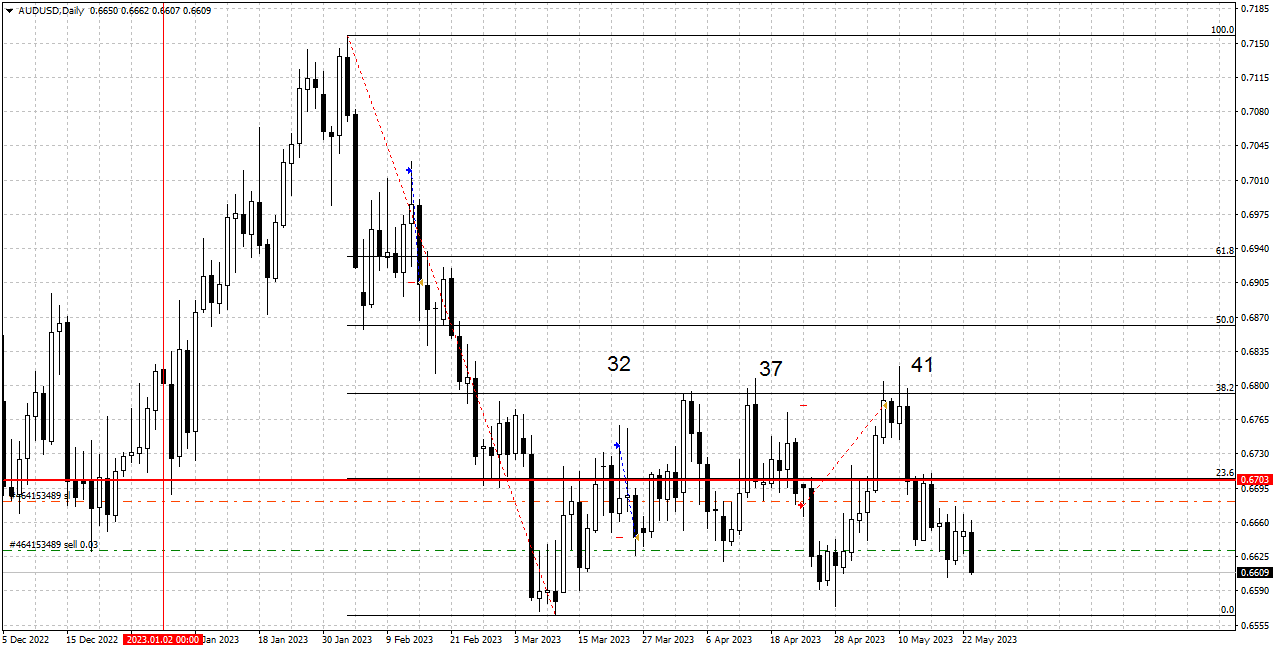This screenshot has height=651, width=1276.
Task: Click the Fibonacci 38.2 level label
Action: 1224,387
